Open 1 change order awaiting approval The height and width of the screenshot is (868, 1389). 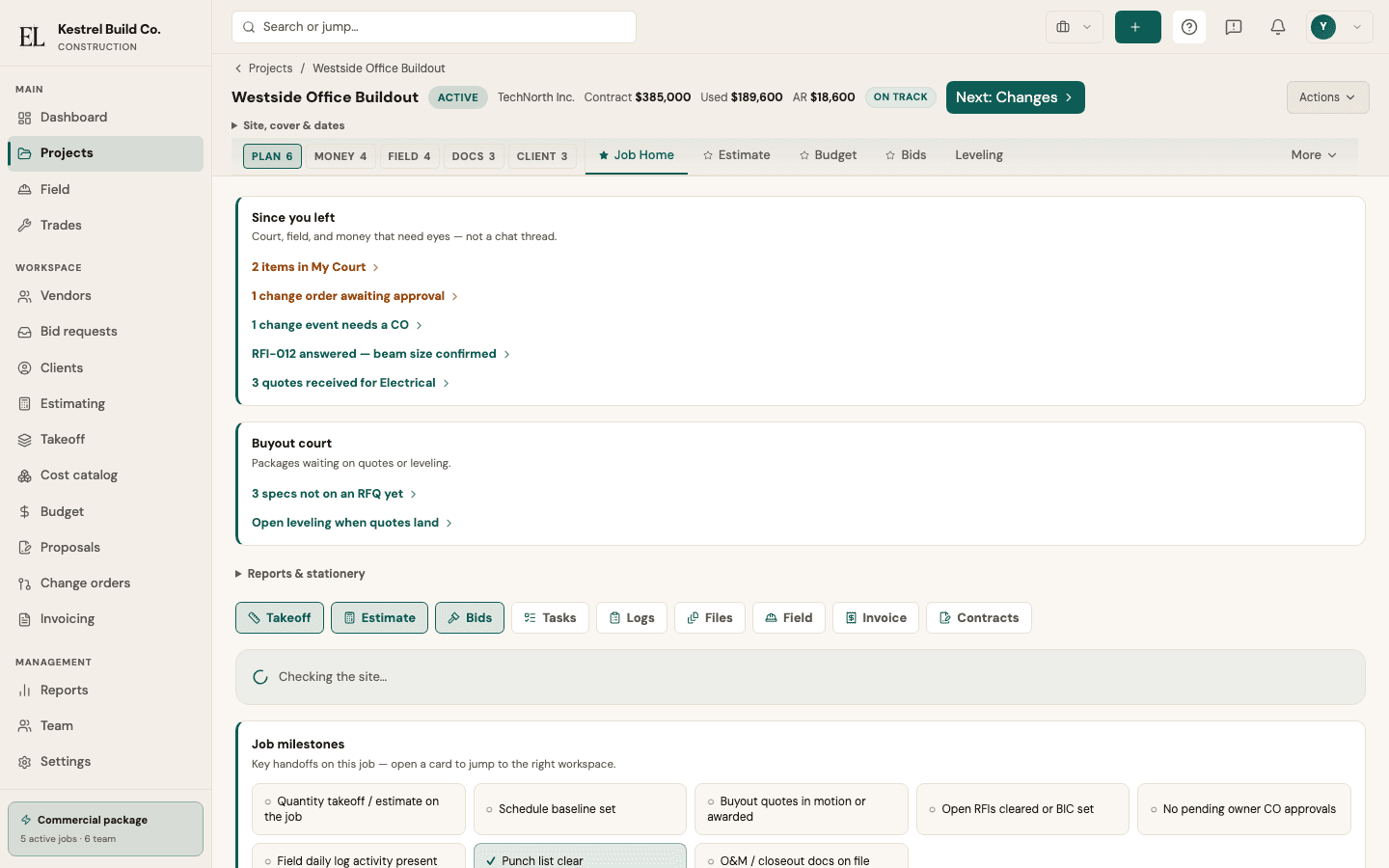click(355, 296)
